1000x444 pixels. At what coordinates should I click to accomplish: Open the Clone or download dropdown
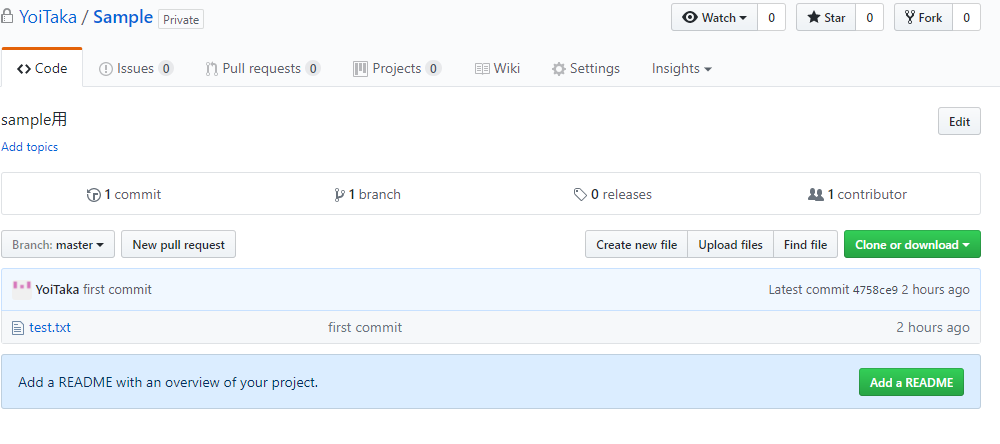click(x=912, y=244)
